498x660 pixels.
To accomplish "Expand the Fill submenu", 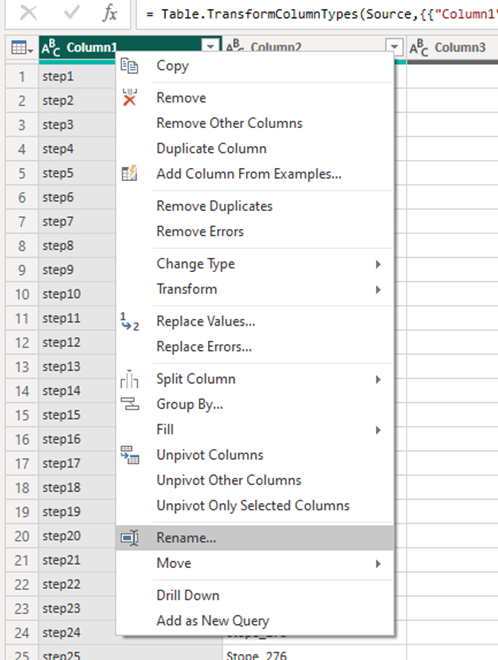I will (x=378, y=430).
